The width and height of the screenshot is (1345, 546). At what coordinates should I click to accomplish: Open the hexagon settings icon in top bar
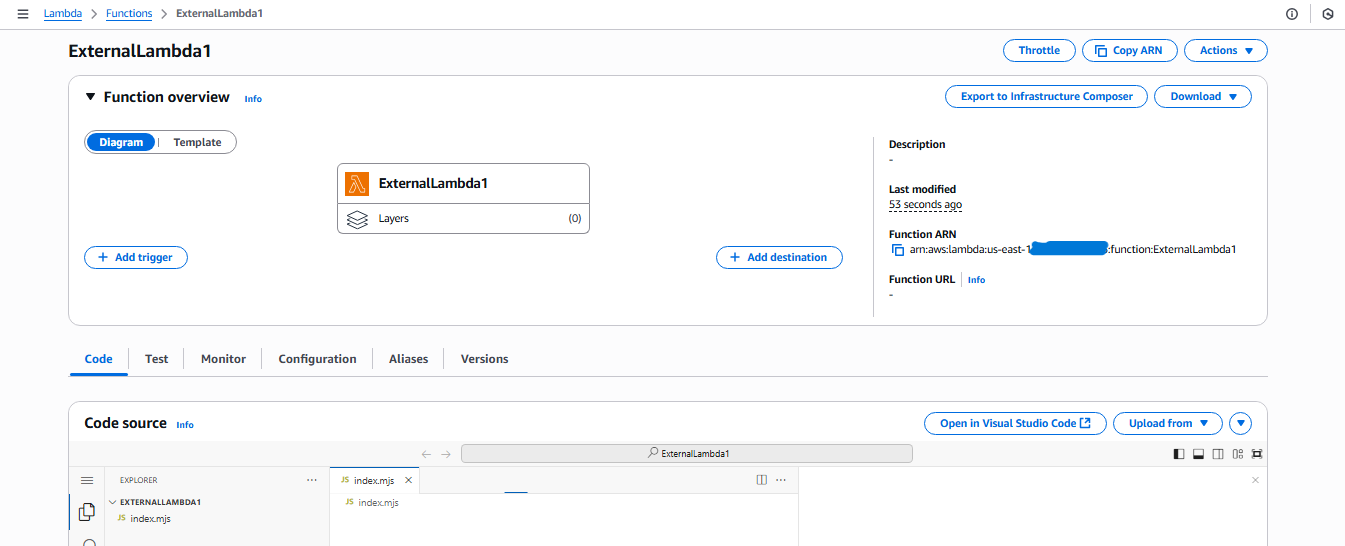click(1327, 14)
